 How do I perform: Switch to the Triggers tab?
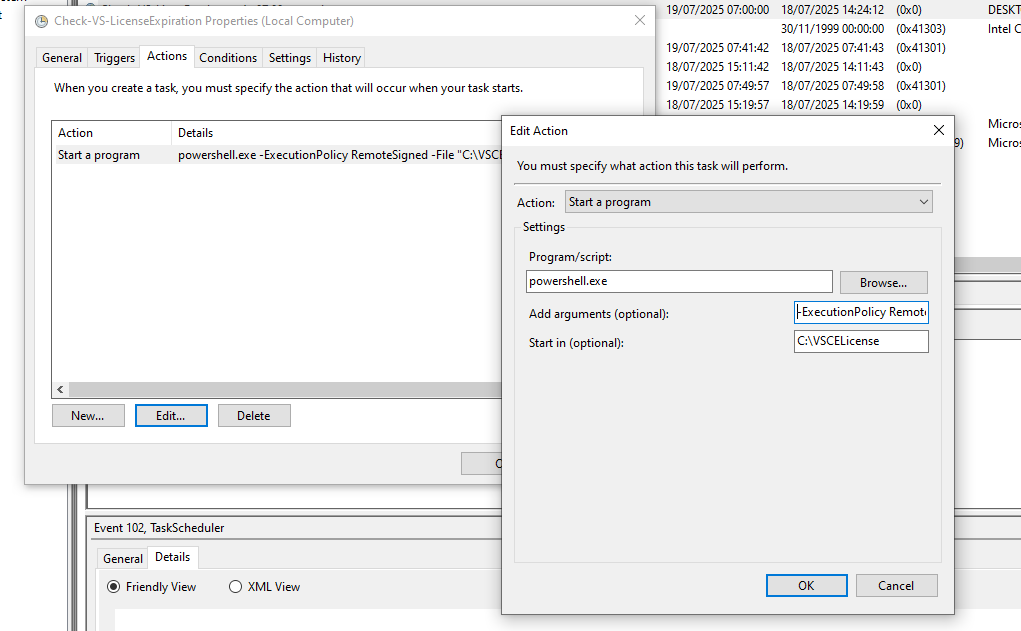coord(114,58)
